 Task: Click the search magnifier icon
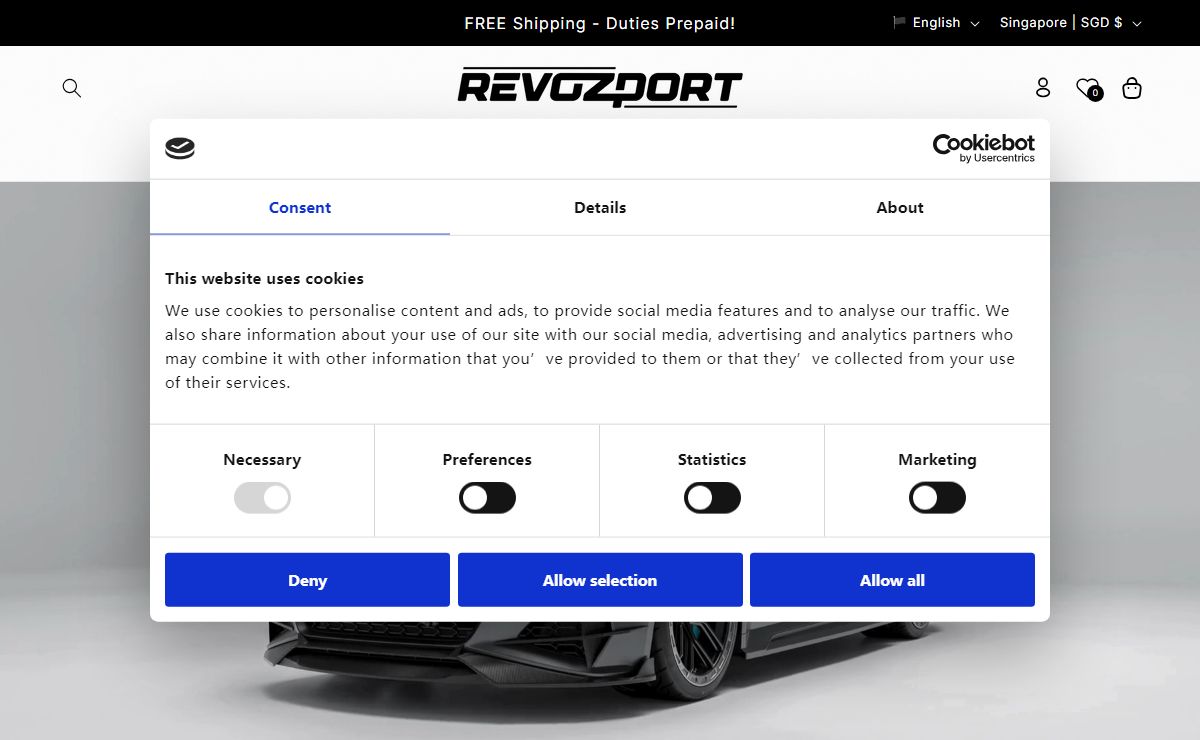71,88
